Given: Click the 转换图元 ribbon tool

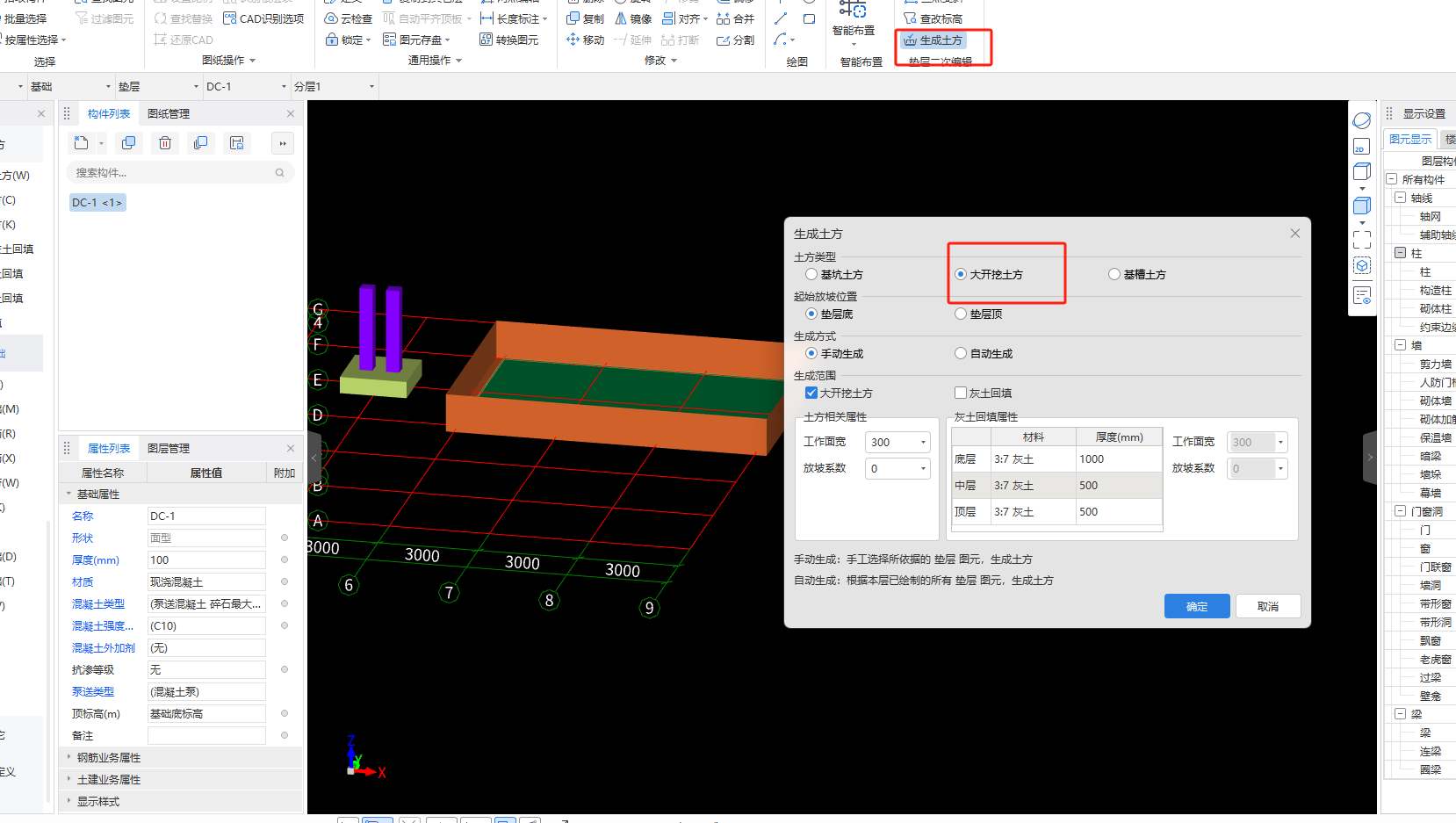Looking at the screenshot, I should click(509, 40).
